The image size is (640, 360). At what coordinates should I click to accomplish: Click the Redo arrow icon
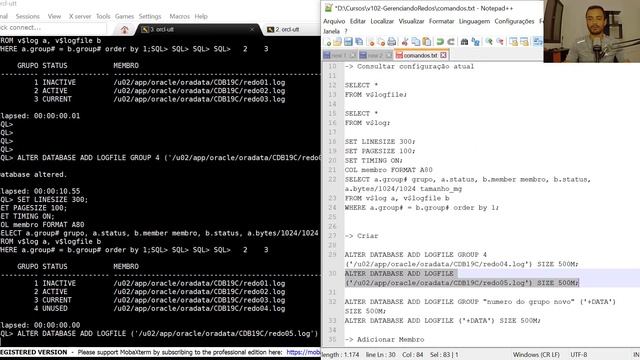451,42
